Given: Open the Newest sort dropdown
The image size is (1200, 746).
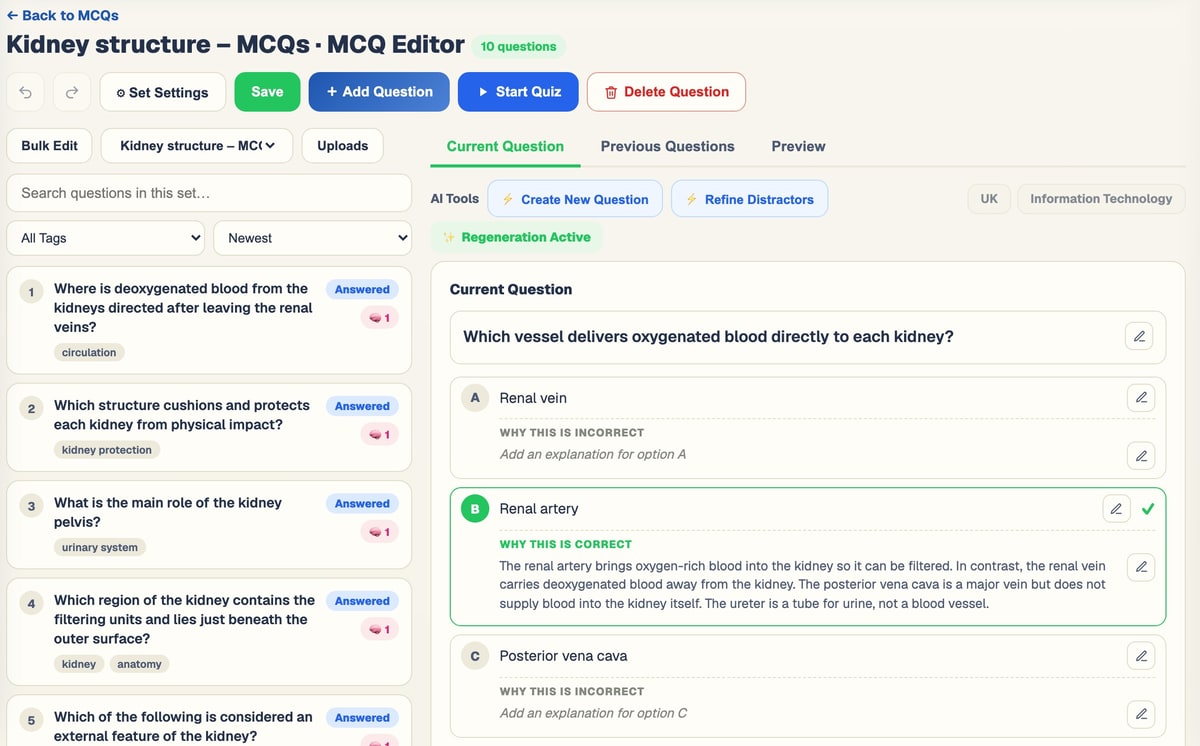Looking at the screenshot, I should (312, 238).
